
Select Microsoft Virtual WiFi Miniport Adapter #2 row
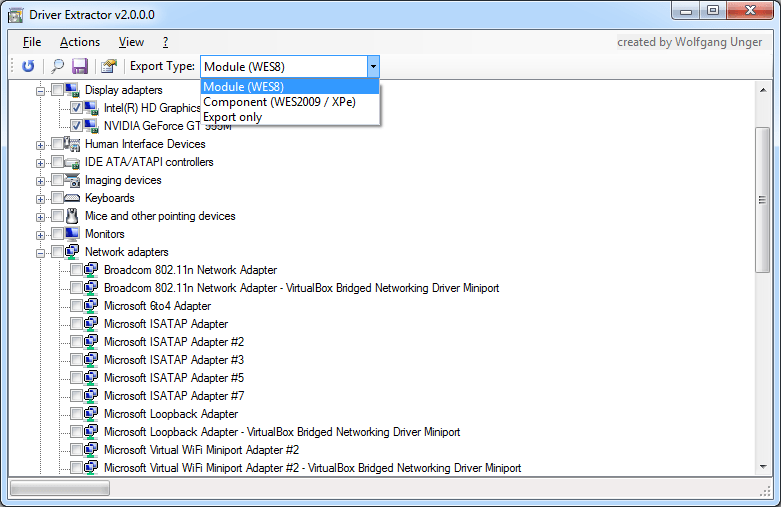coord(201,450)
